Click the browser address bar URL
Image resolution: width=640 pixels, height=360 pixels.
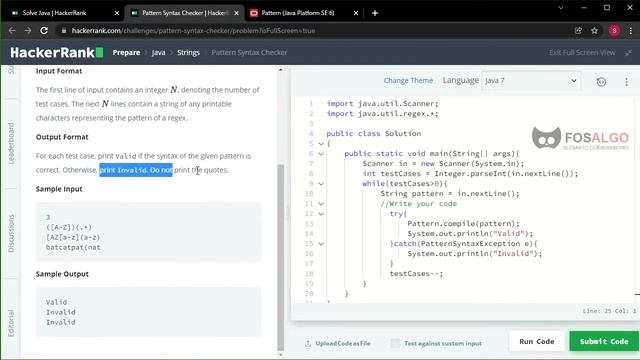coord(193,31)
